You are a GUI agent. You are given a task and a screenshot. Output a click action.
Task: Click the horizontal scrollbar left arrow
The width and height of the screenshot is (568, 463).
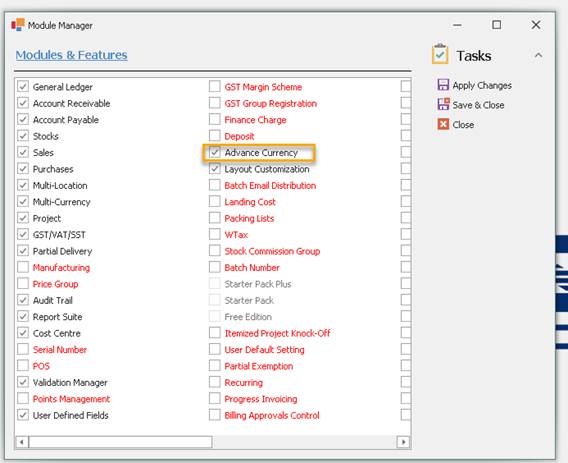click(22, 442)
